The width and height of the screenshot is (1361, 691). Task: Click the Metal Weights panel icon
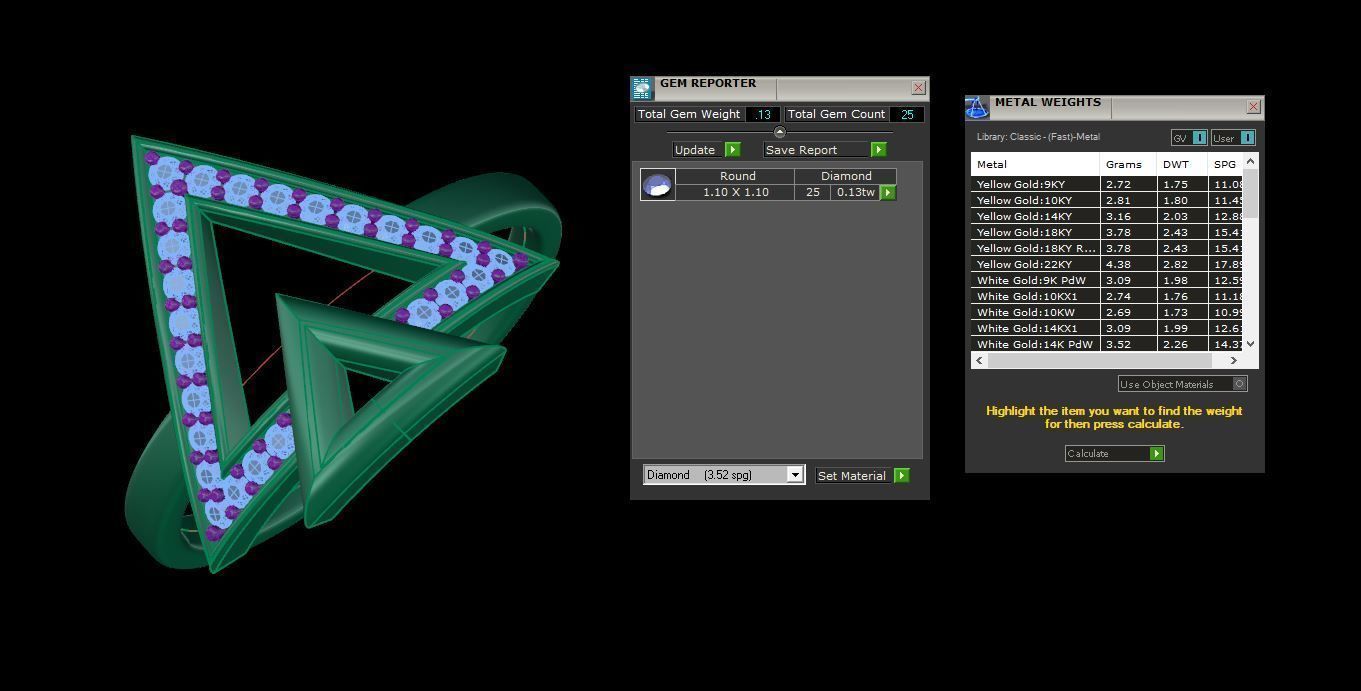pos(977,107)
